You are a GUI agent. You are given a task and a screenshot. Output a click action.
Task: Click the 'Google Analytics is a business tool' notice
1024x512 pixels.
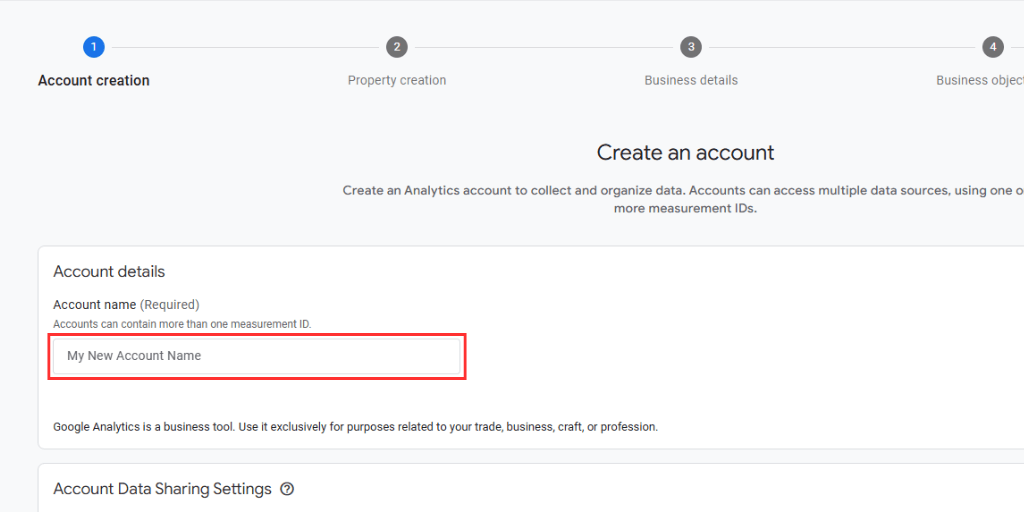(x=355, y=427)
